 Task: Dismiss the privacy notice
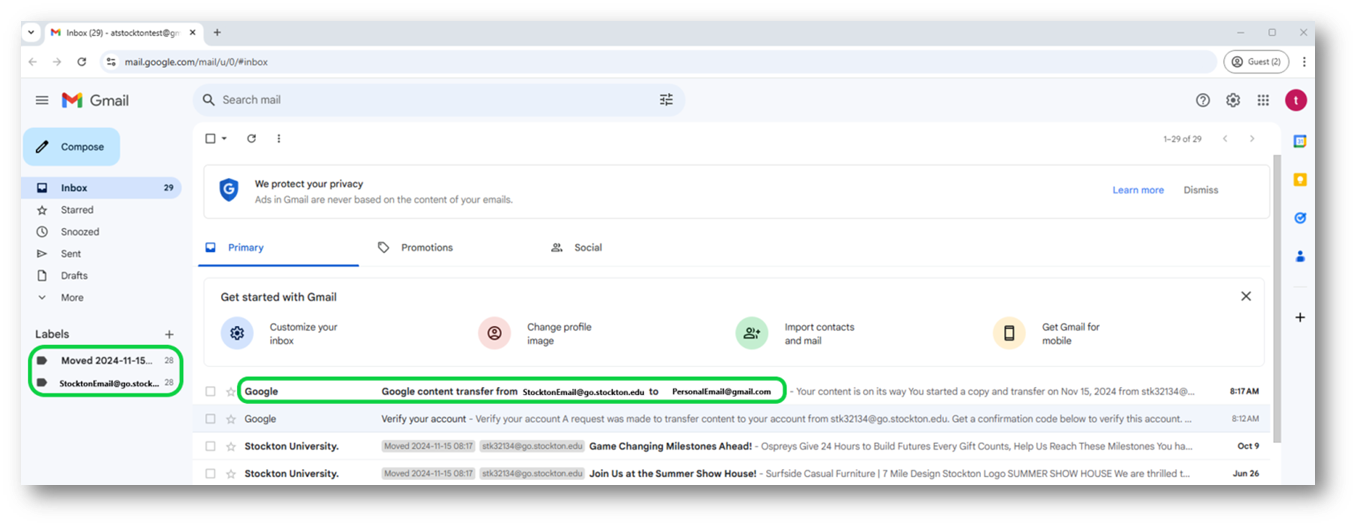click(x=1201, y=190)
